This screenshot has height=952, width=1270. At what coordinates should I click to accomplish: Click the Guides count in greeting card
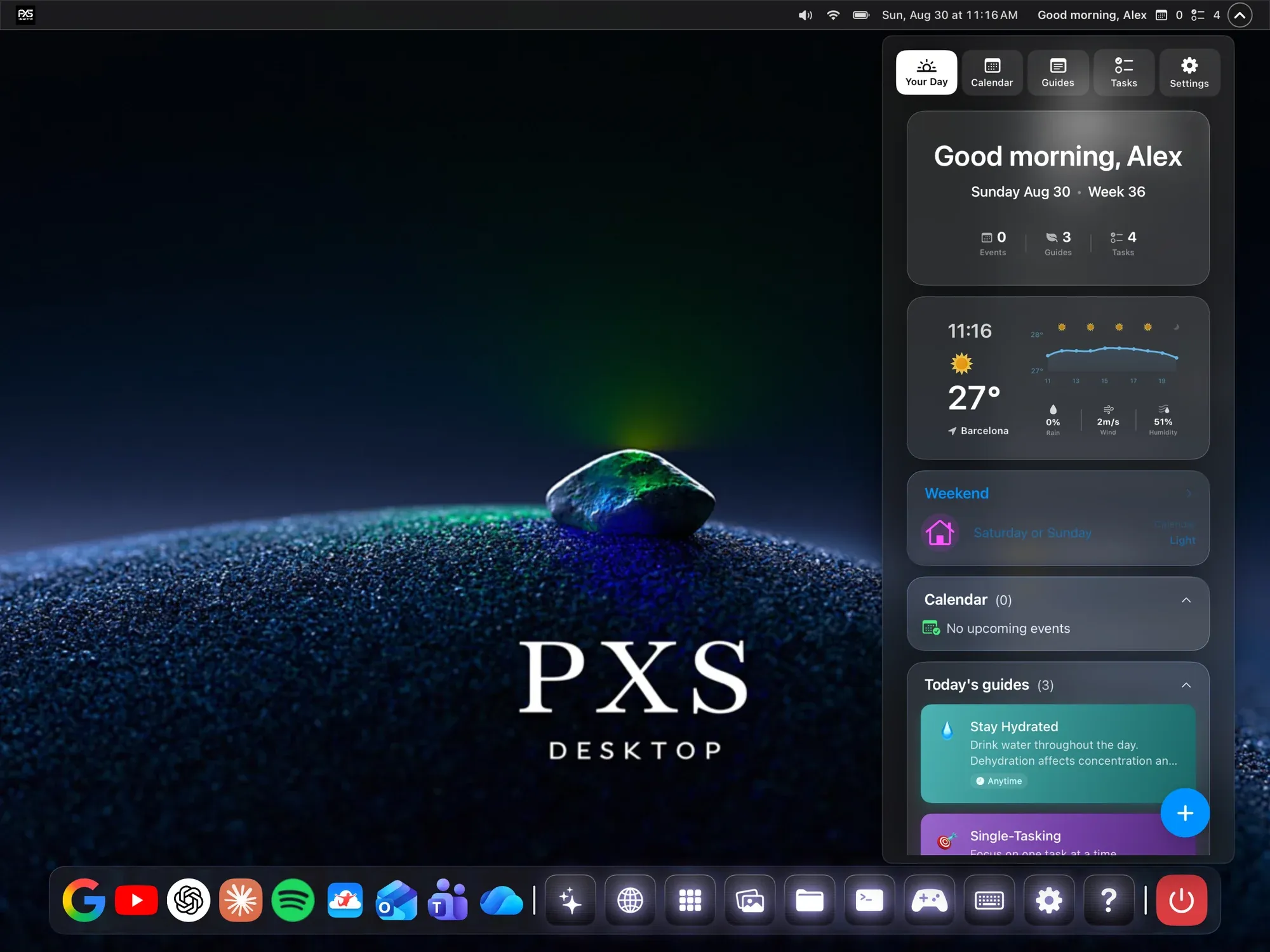click(1058, 243)
